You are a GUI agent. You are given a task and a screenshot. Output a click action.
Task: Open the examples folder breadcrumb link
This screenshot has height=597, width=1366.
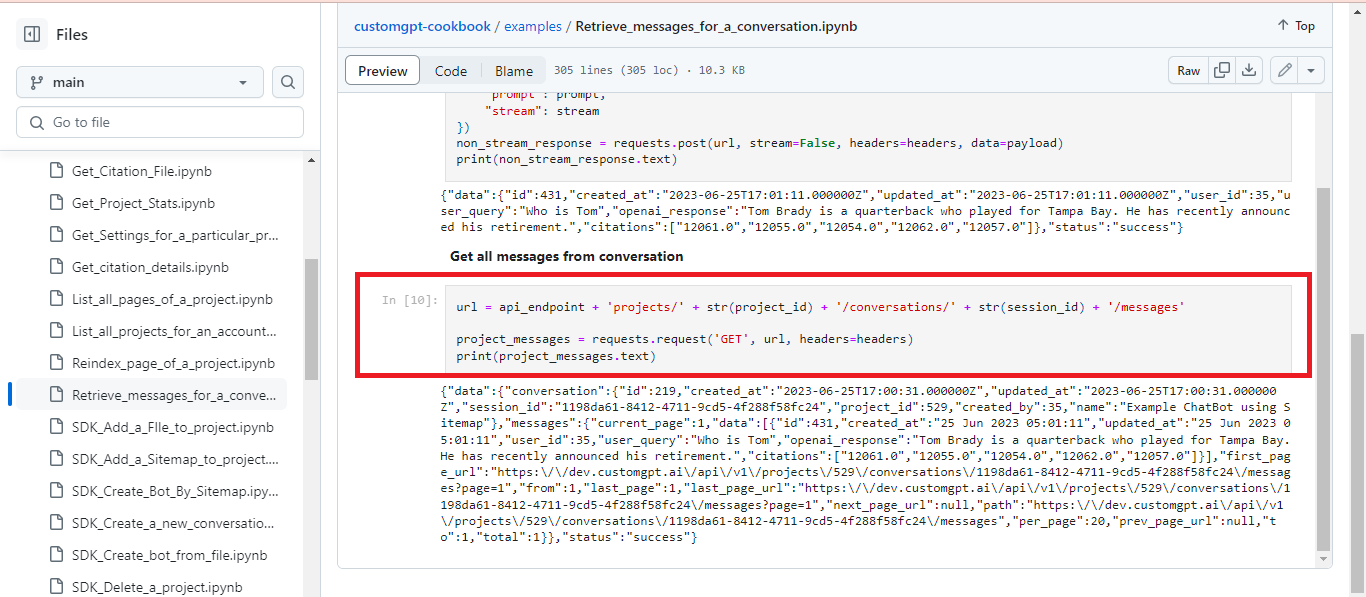pos(533,26)
